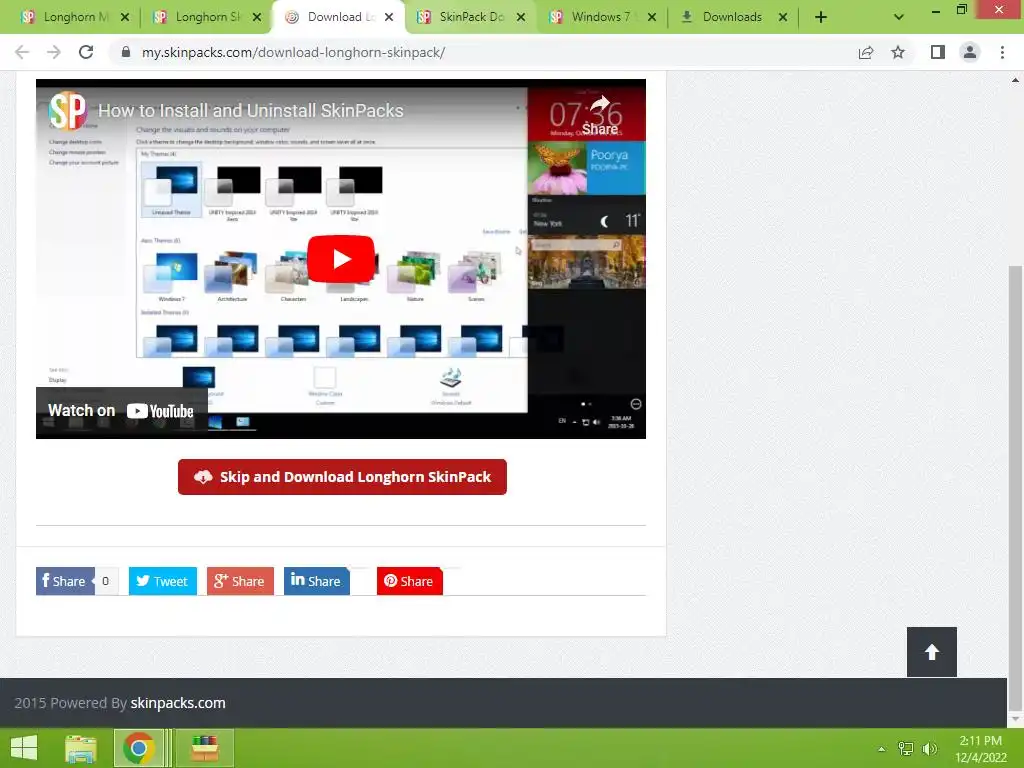Viewport: 1024px width, 768px height.
Task: Click the back-to-top arrow button
Action: pos(931,652)
